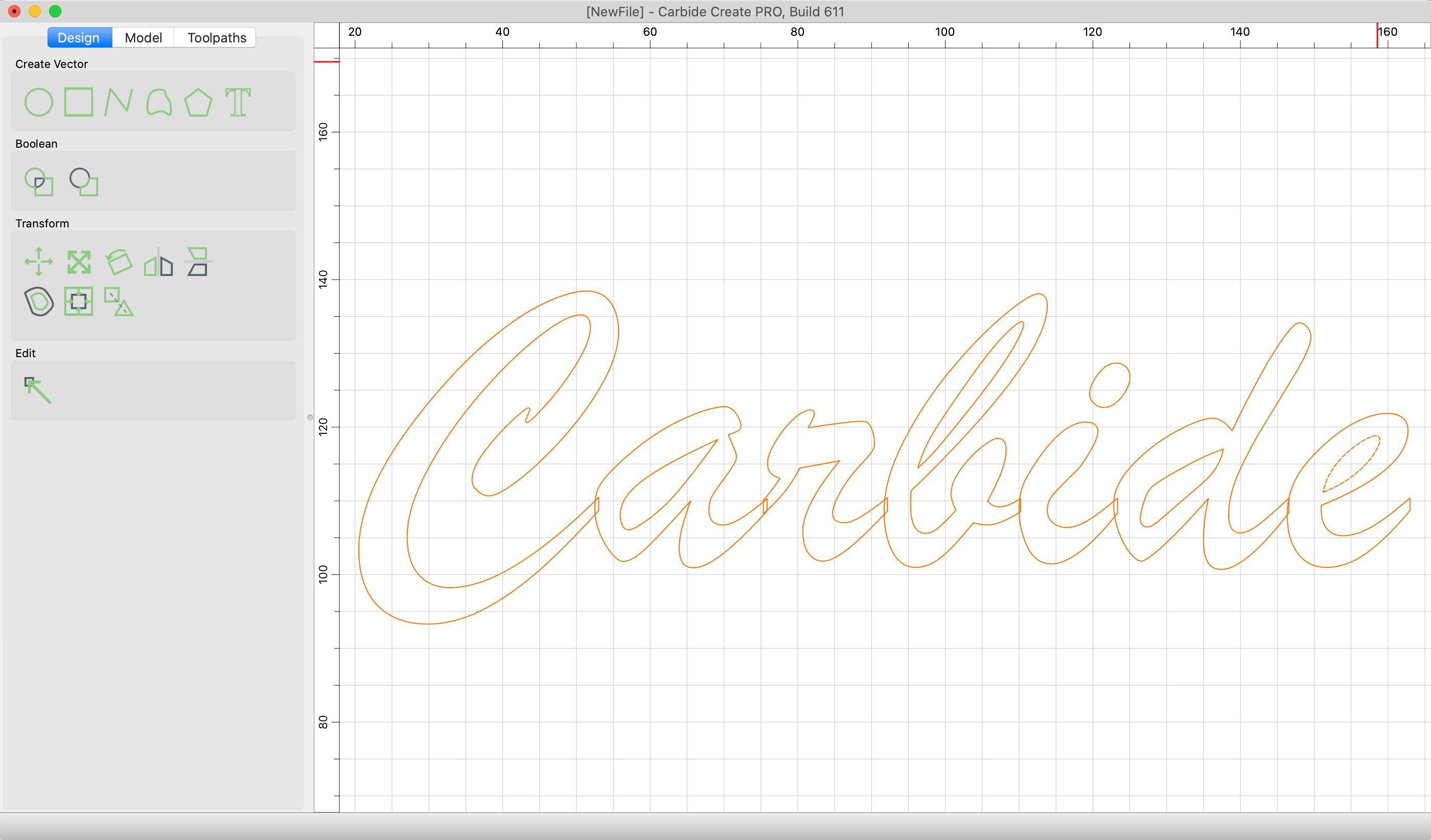Activate the Text creation tool
This screenshot has height=840, width=1431.
point(238,103)
